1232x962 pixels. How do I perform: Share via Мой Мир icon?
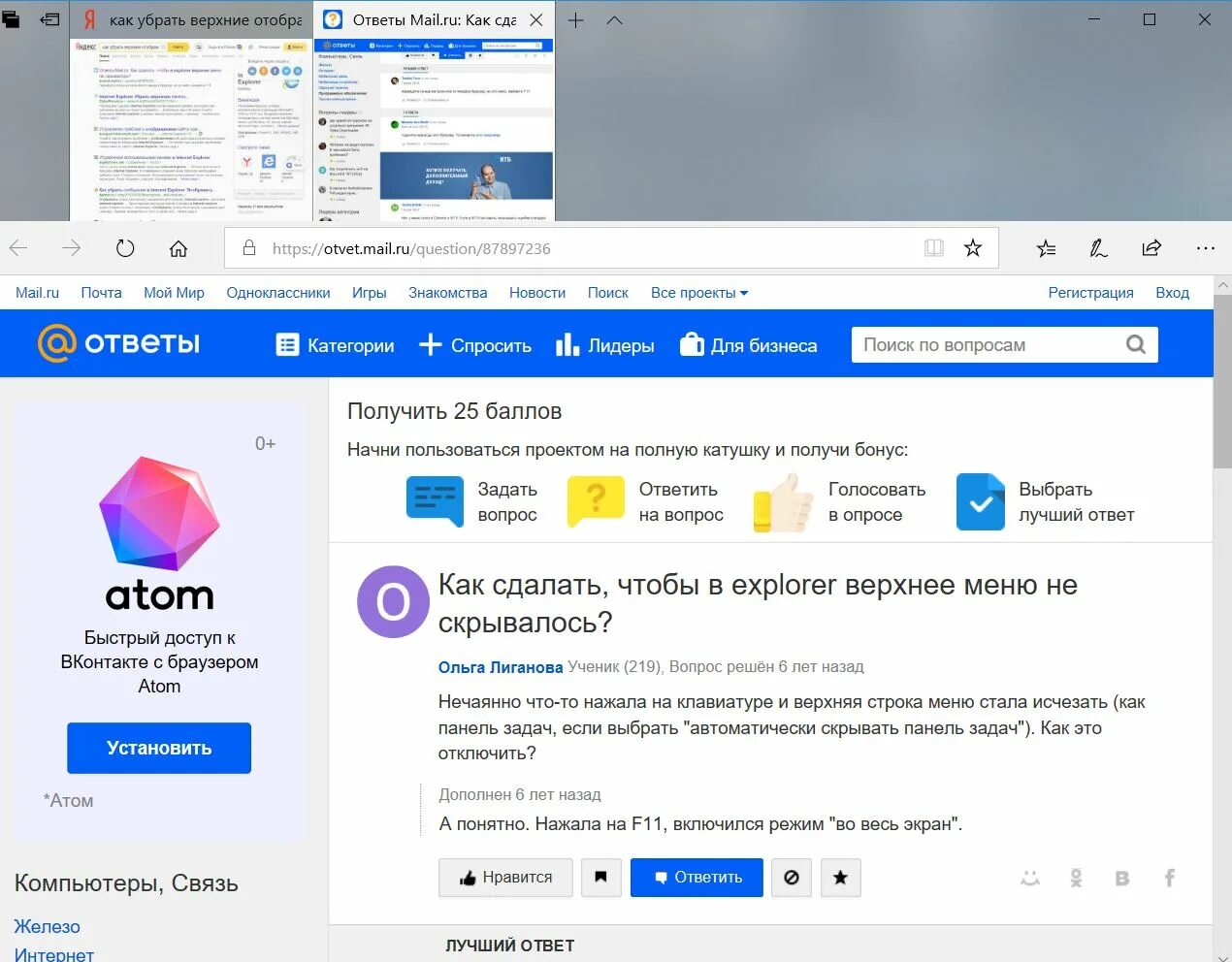[x=1030, y=878]
